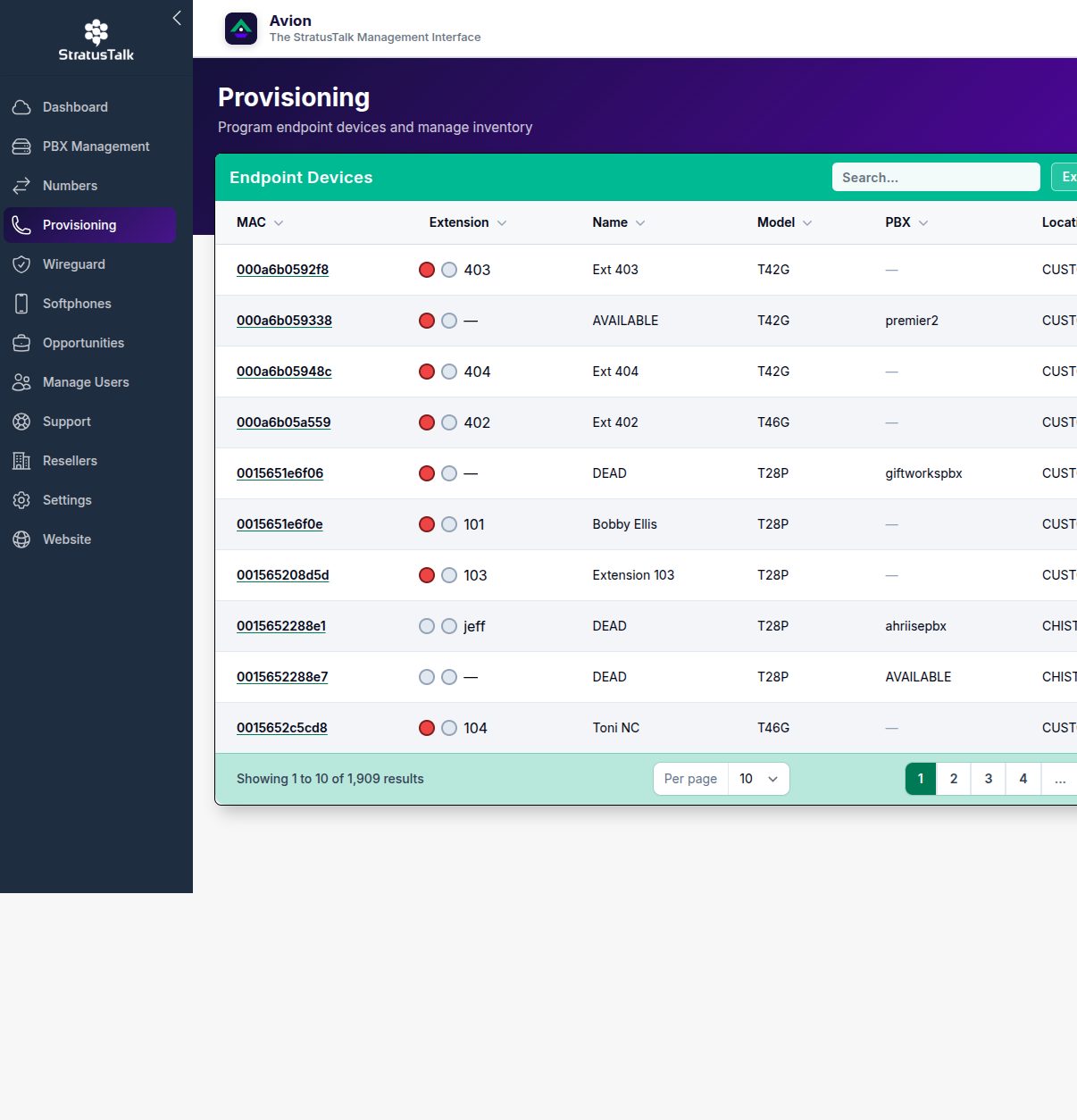The width and height of the screenshot is (1077, 1120).
Task: Click red status indicator for extension 403
Action: click(427, 270)
